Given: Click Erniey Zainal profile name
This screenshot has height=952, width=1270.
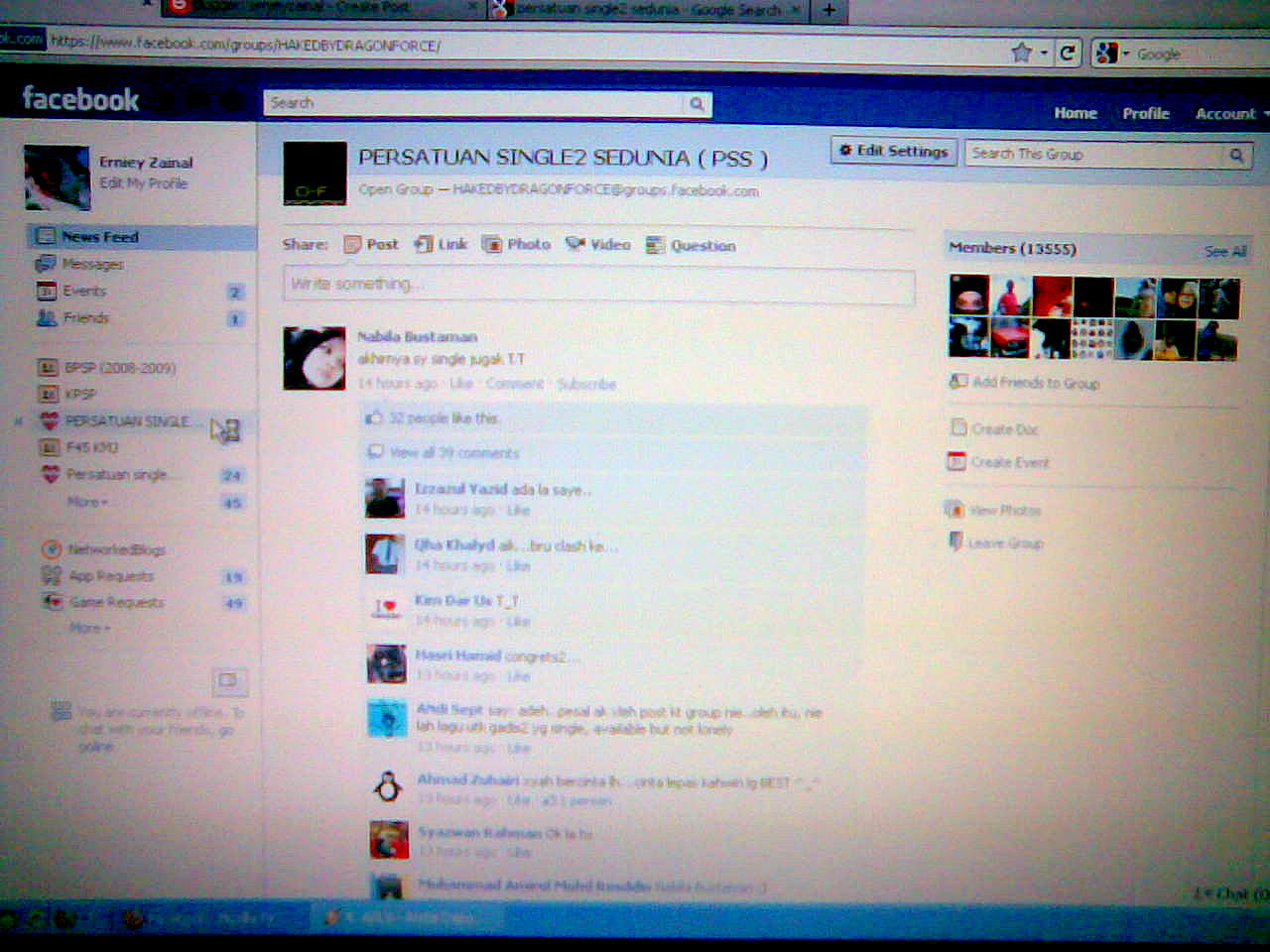Looking at the screenshot, I should tap(146, 162).
